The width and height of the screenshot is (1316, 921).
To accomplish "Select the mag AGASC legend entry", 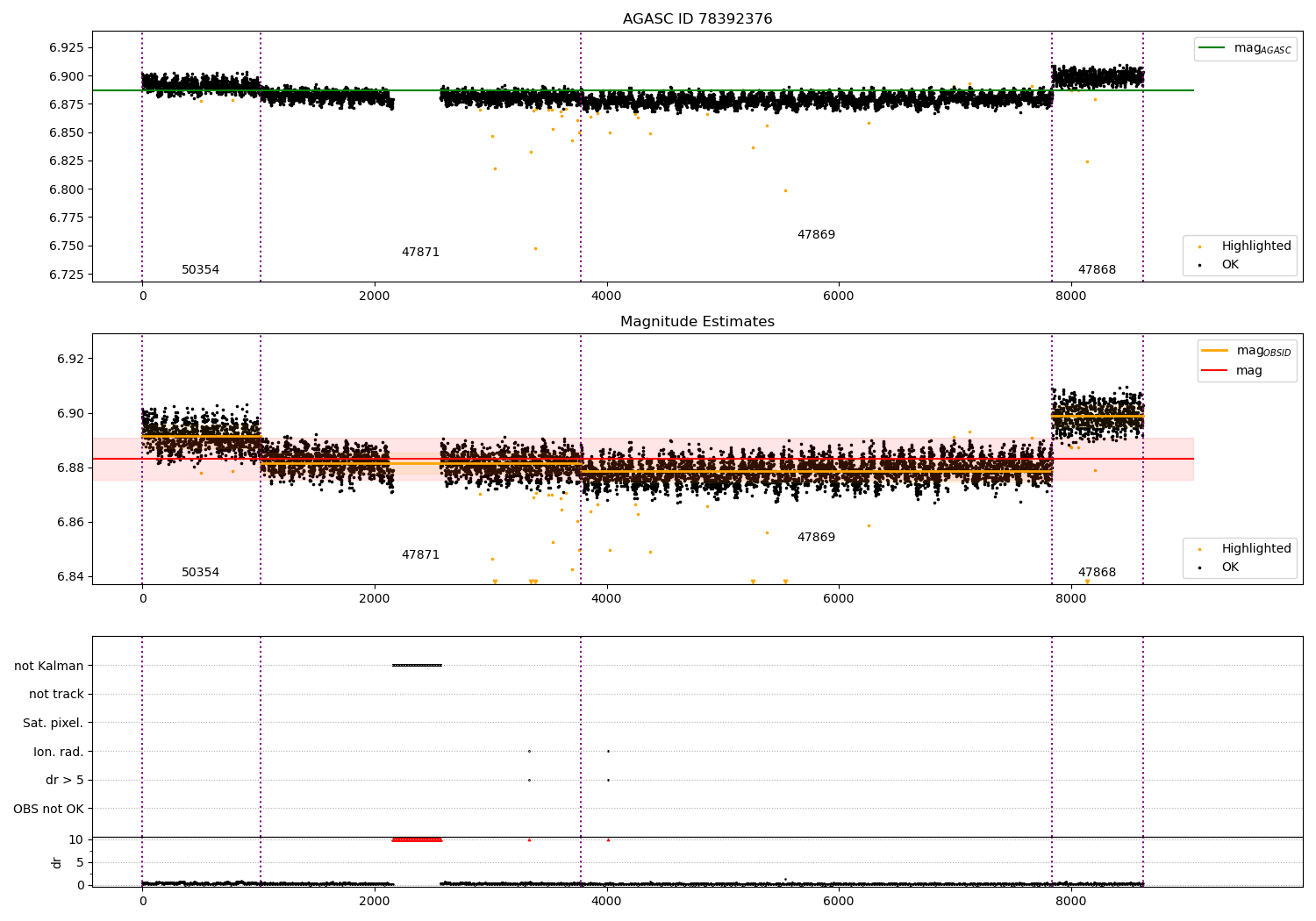I will [1245, 49].
